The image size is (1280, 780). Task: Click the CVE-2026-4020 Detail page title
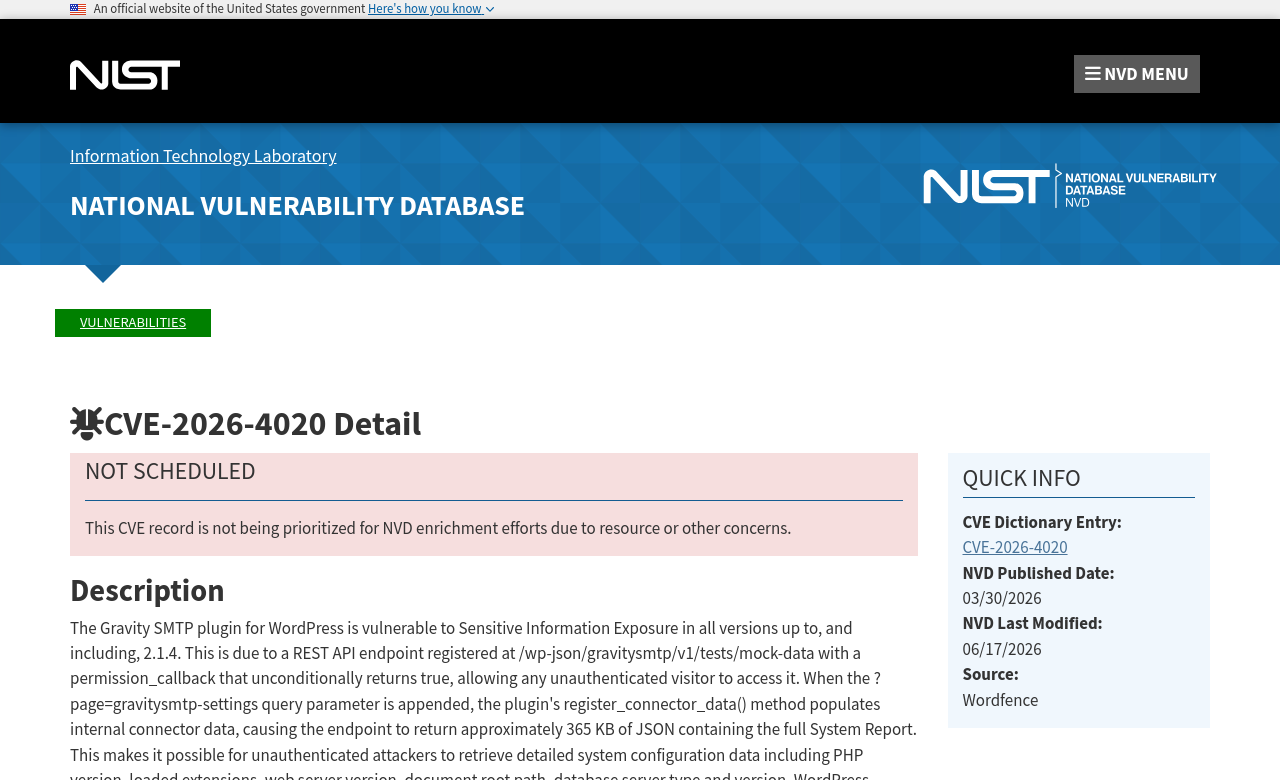point(263,424)
